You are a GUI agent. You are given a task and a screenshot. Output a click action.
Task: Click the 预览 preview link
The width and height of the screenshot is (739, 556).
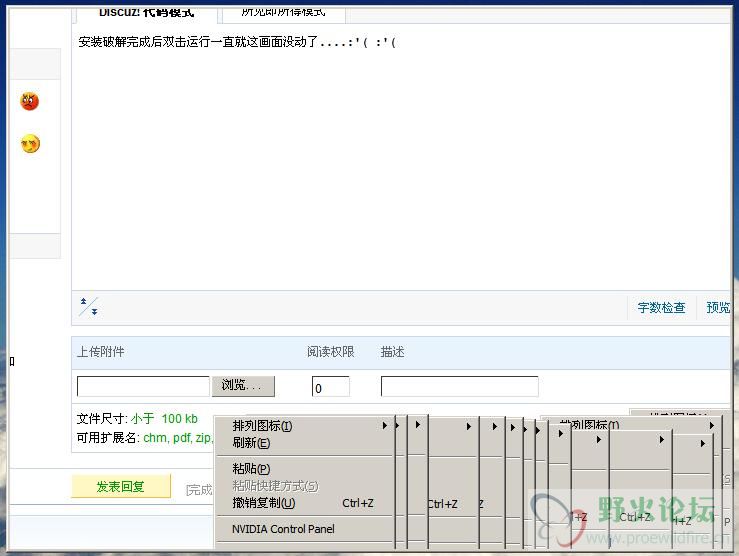tap(718, 308)
